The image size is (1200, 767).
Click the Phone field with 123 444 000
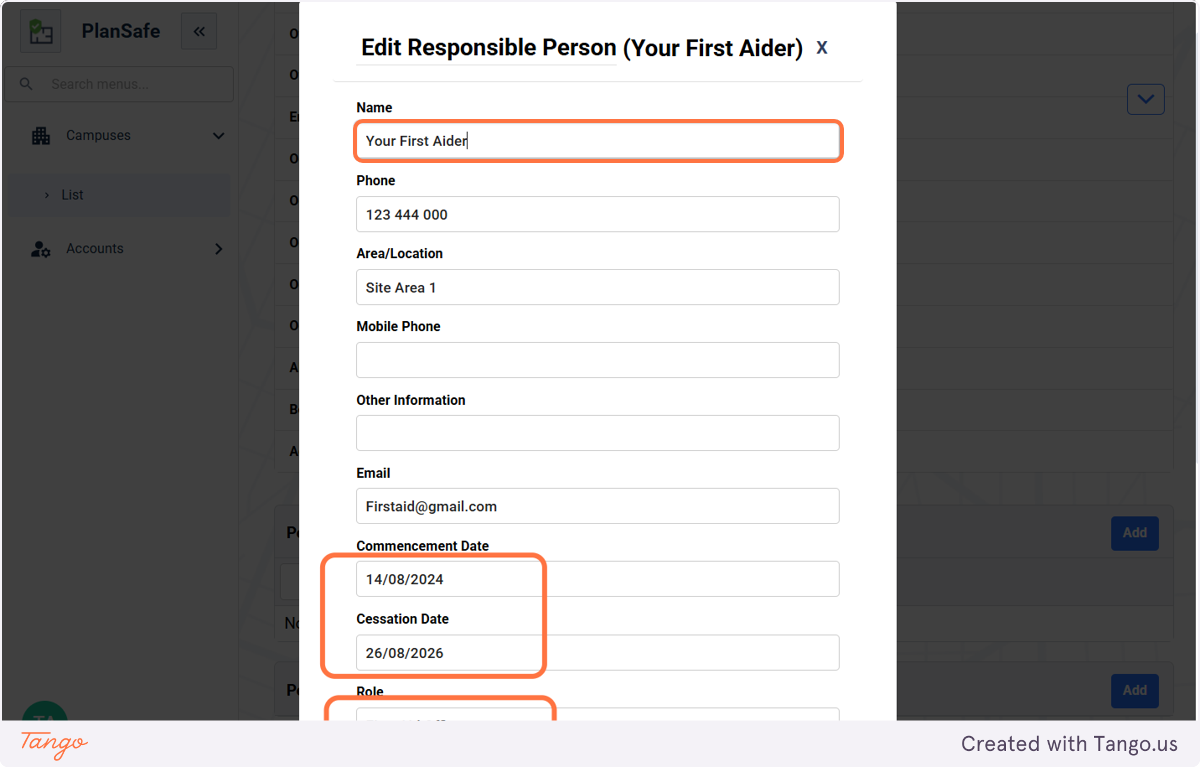(x=598, y=214)
